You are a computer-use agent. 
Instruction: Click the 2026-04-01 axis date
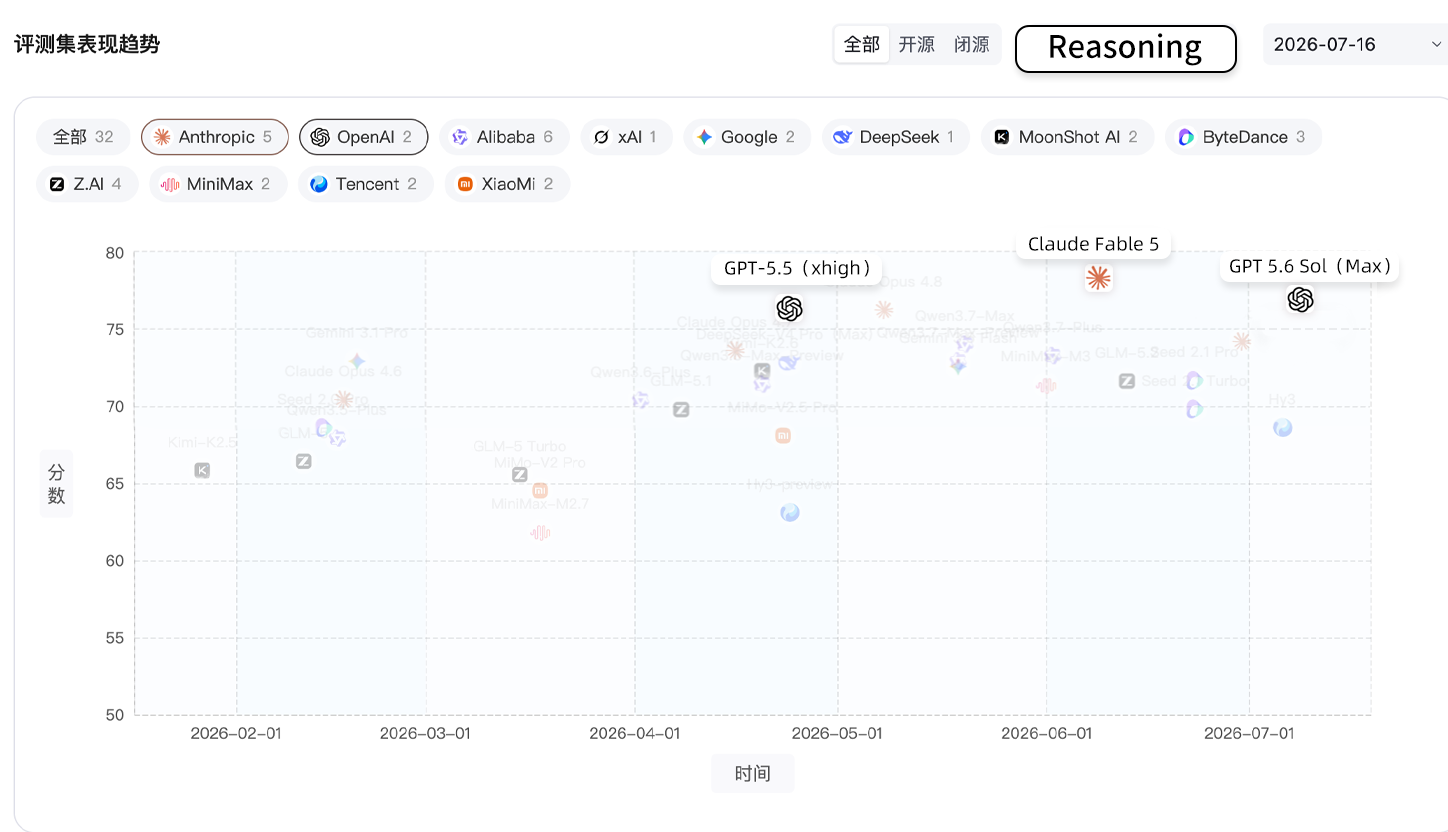tap(635, 733)
